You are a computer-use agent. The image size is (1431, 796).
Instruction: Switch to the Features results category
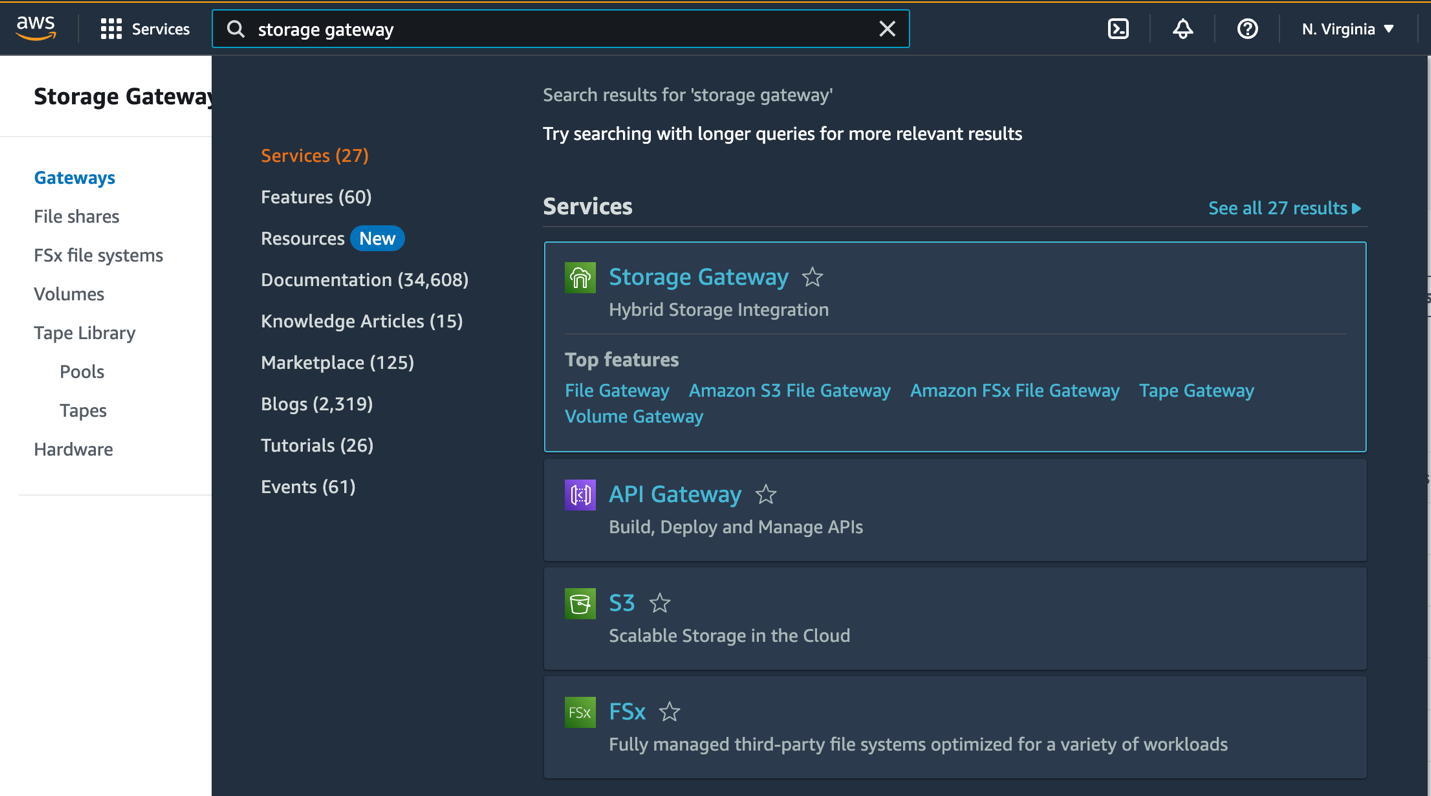tap(316, 197)
